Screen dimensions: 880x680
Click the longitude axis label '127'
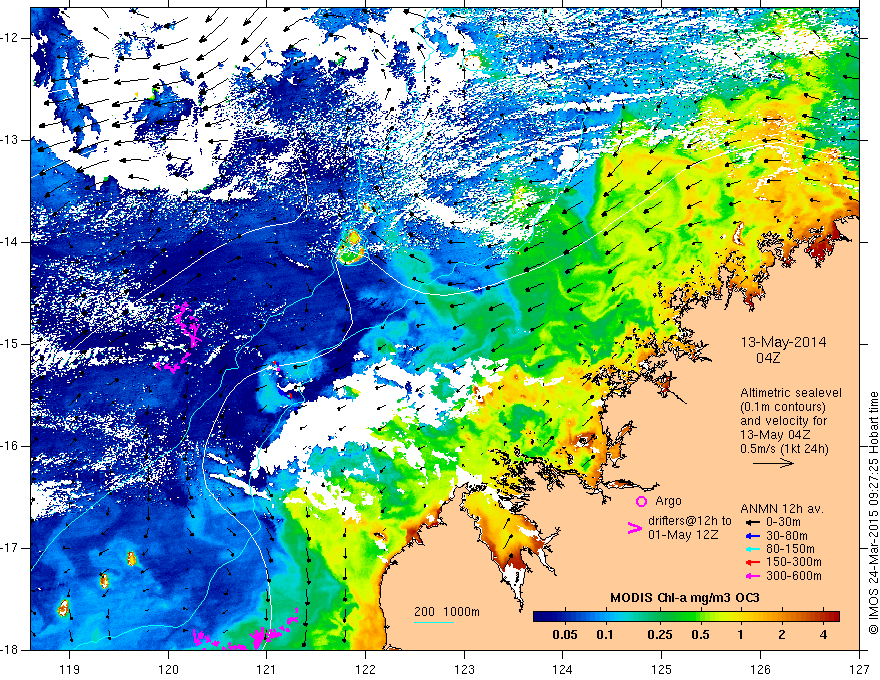point(859,669)
